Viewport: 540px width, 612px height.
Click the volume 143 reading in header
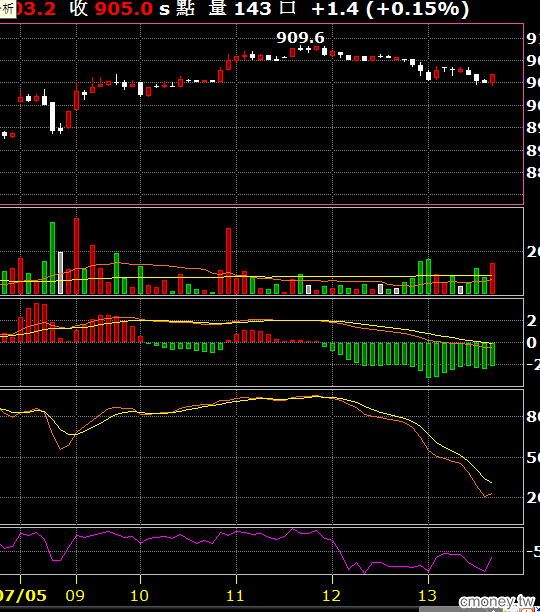click(x=252, y=9)
